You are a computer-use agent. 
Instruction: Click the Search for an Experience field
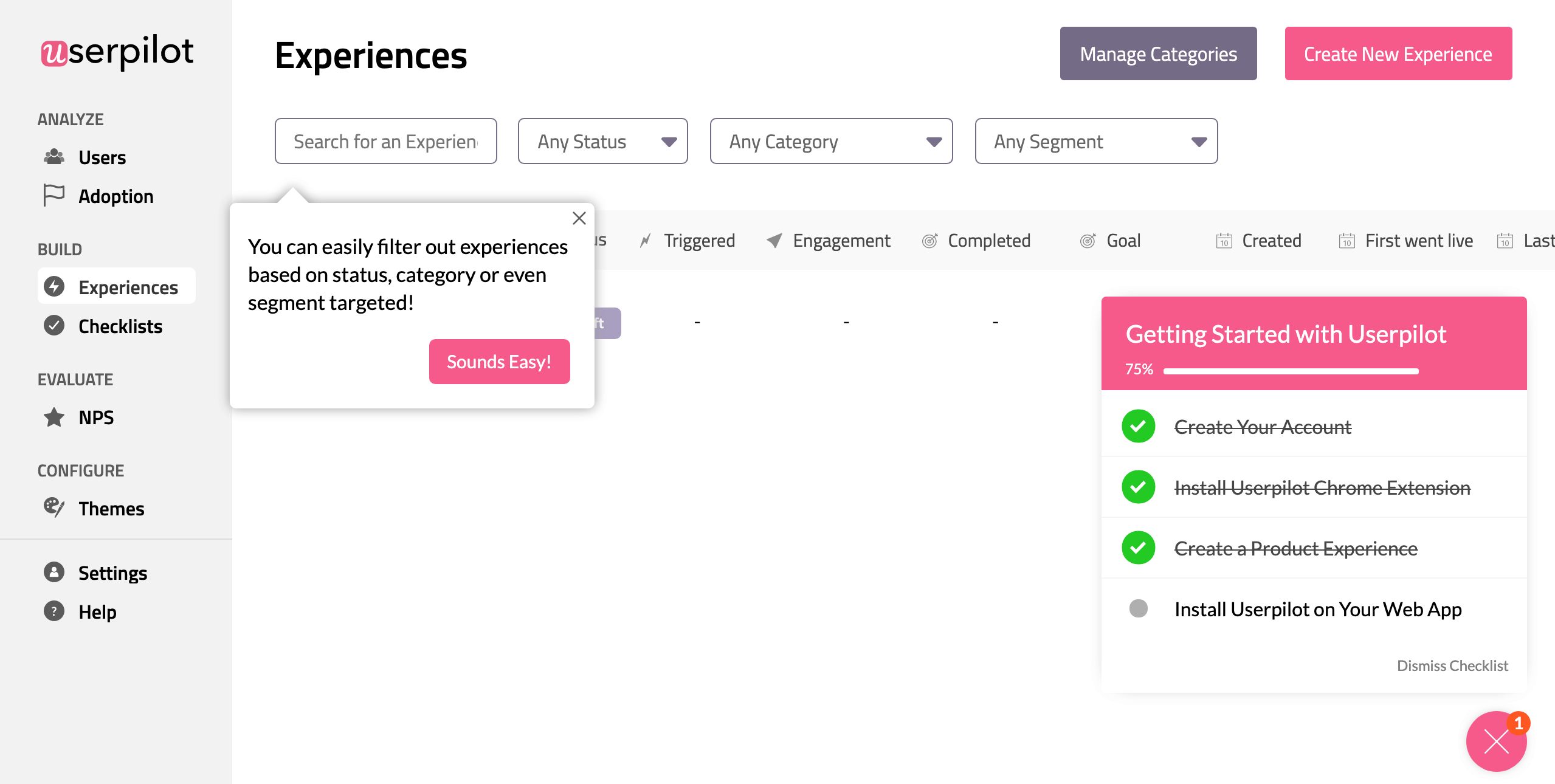coord(385,141)
